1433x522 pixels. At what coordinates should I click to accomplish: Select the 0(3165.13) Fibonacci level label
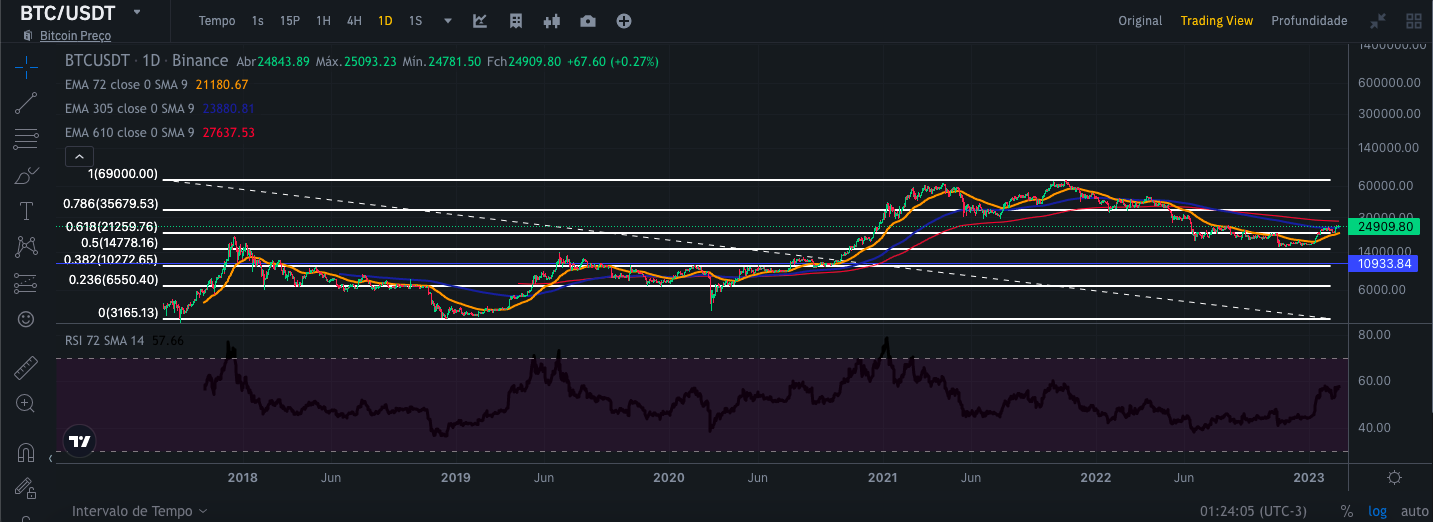point(128,313)
